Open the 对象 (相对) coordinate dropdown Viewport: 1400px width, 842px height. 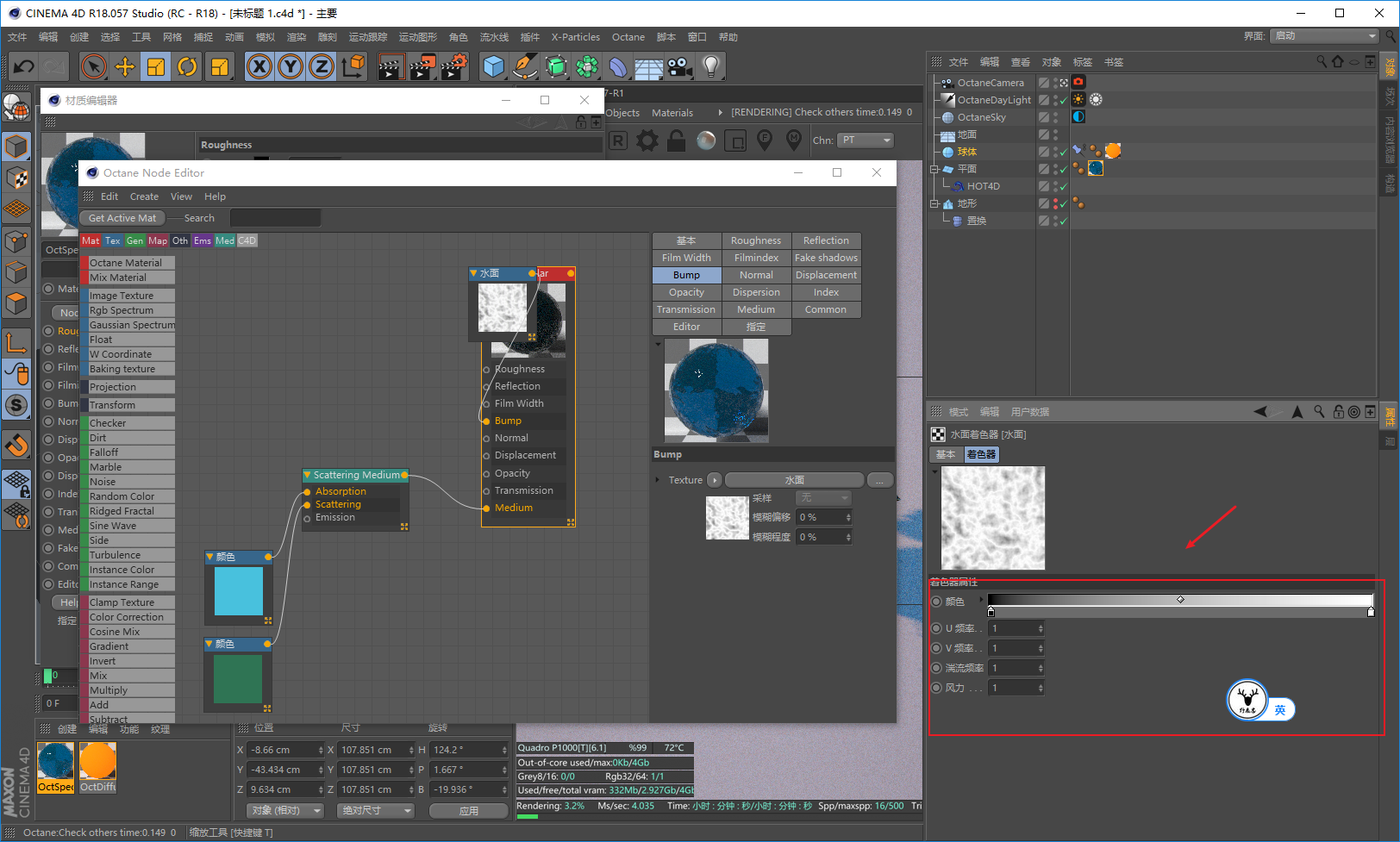285,810
